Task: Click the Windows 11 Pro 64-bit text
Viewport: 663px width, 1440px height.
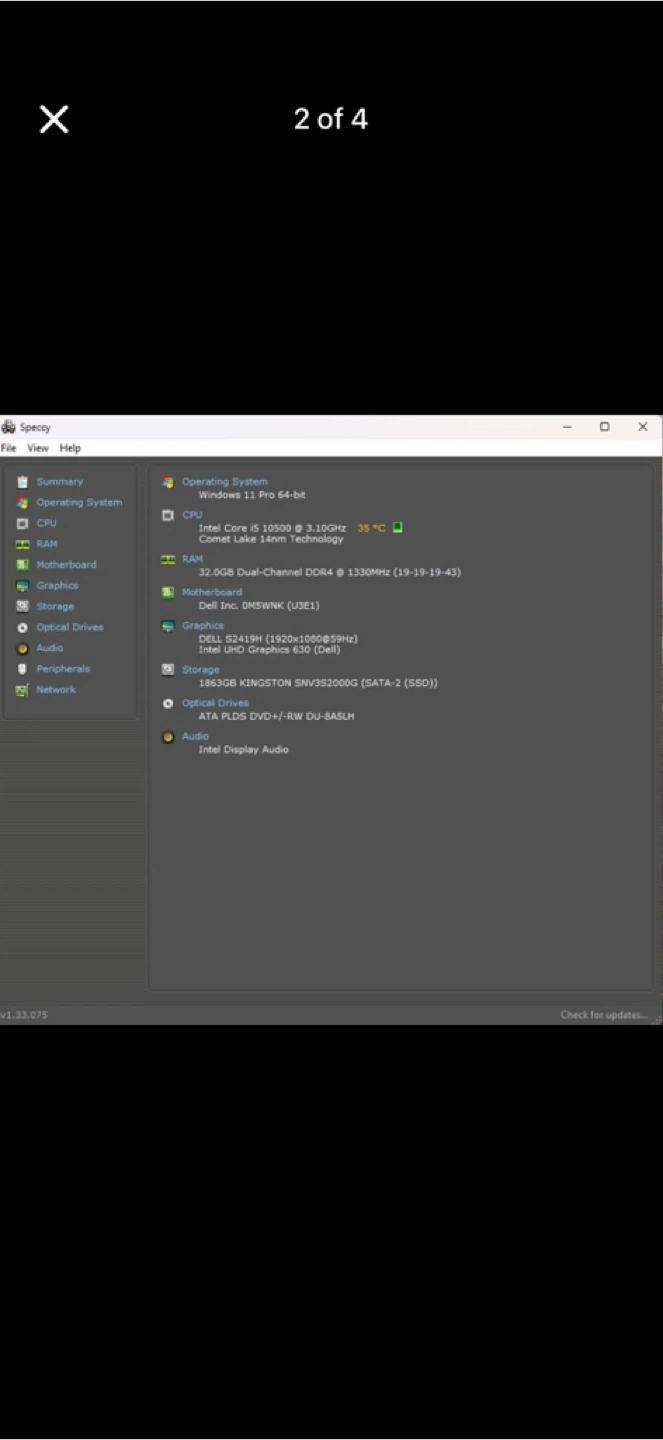Action: tap(252, 495)
